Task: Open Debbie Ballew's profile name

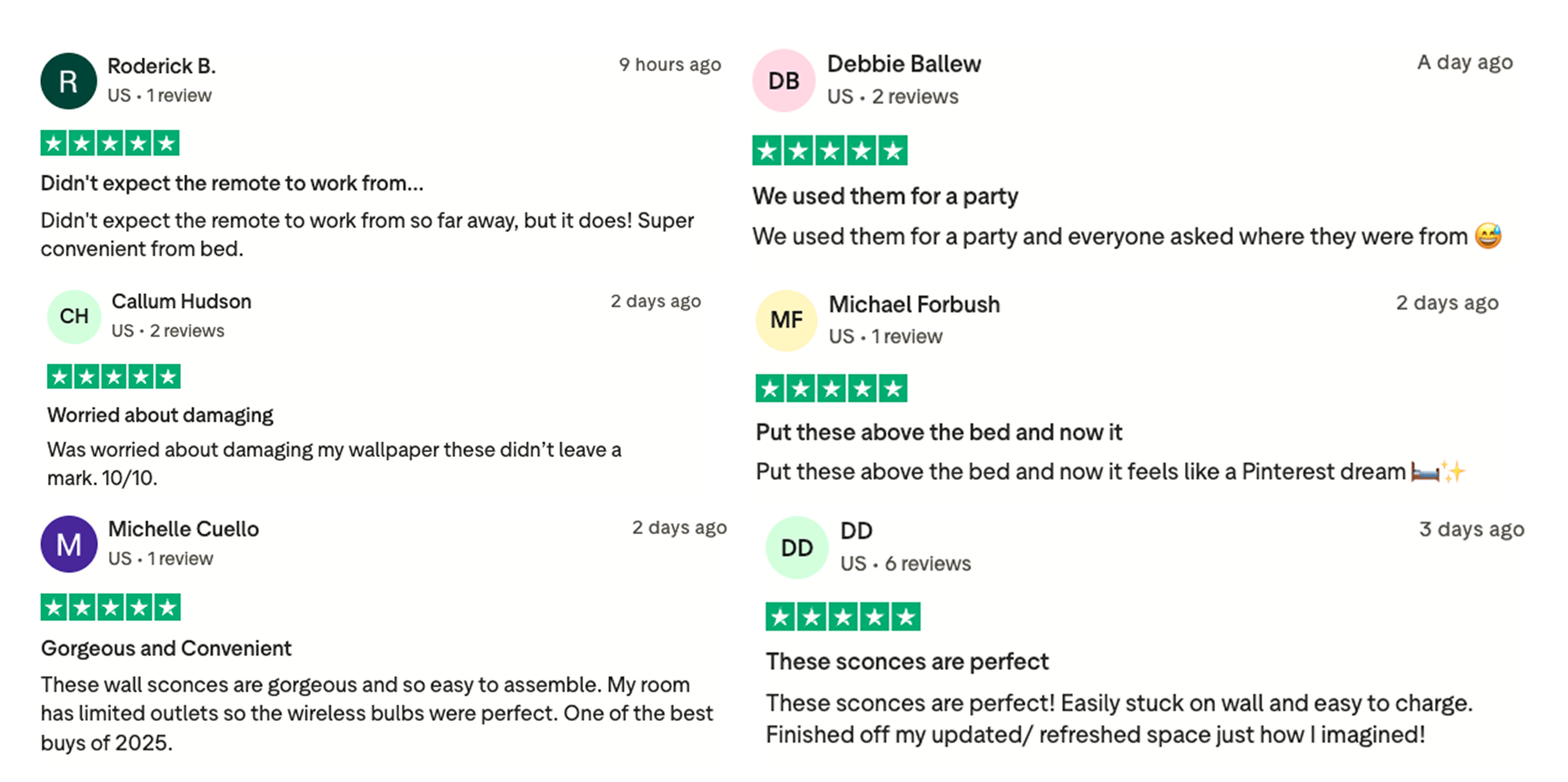Action: point(904,64)
